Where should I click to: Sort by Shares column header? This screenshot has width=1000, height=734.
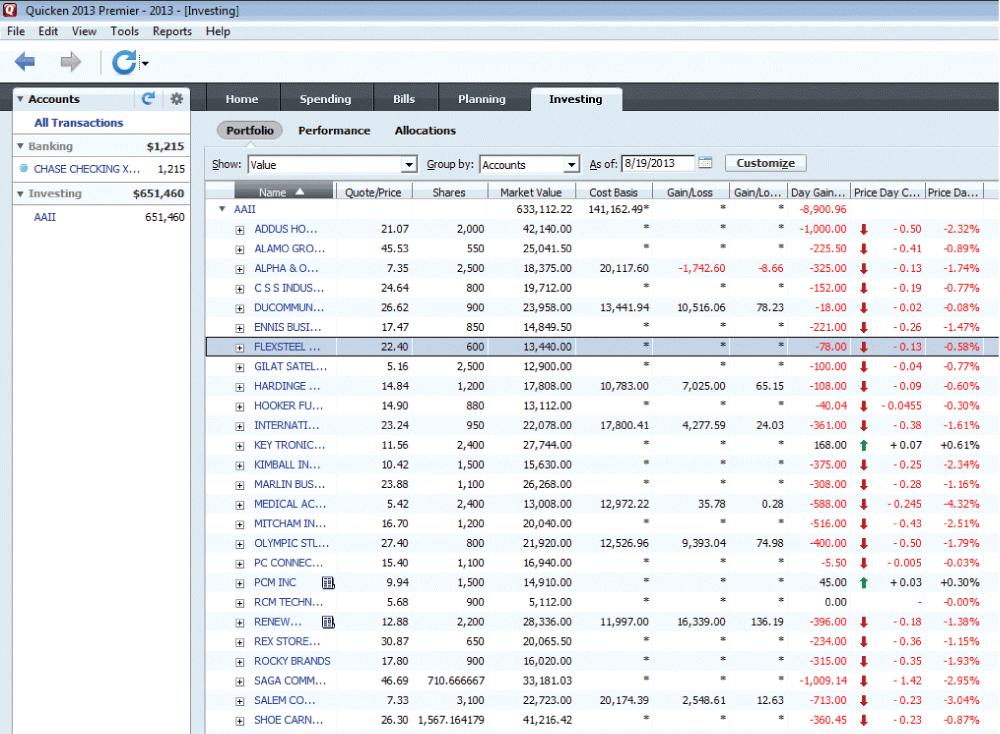[x=449, y=192]
